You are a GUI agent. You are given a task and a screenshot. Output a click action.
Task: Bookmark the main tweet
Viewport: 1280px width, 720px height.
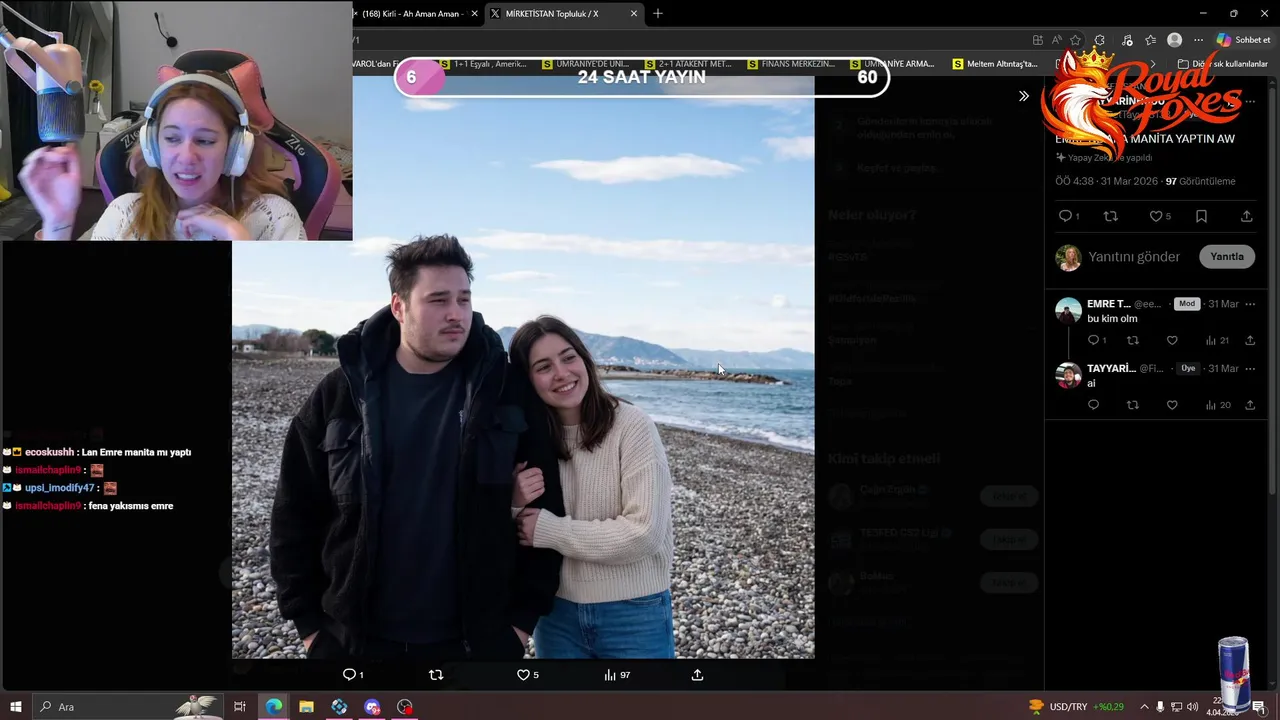(1201, 216)
